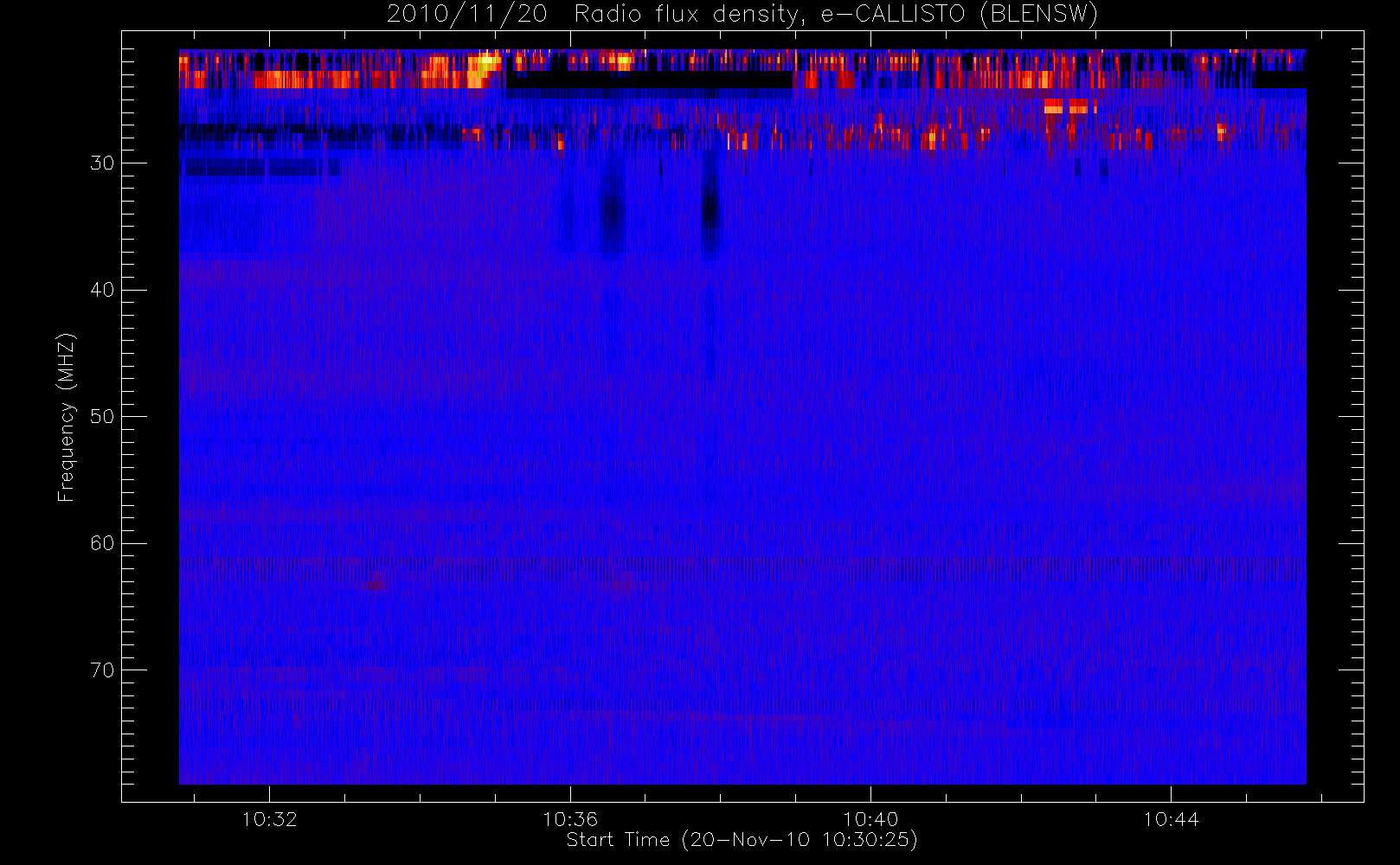1400x865 pixels.
Task: Click the 10:44 time tick label
Action: coord(1171,819)
